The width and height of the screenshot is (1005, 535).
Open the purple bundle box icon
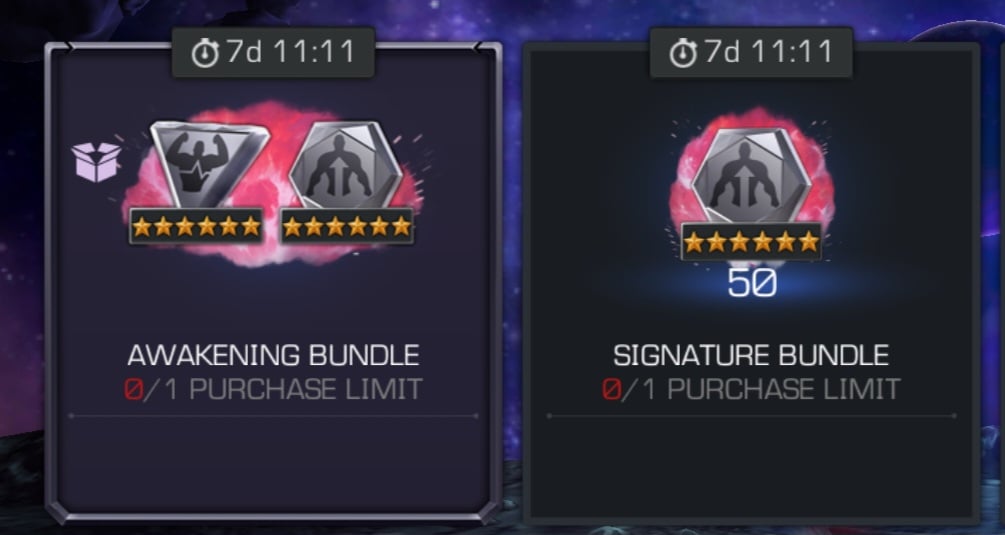(x=96, y=161)
